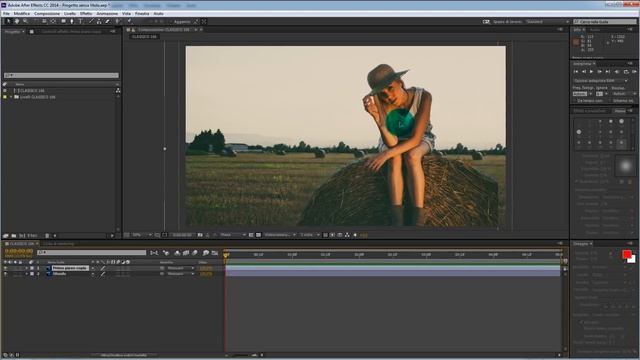Open workspace dropdown showing 'Standard'

547,22
